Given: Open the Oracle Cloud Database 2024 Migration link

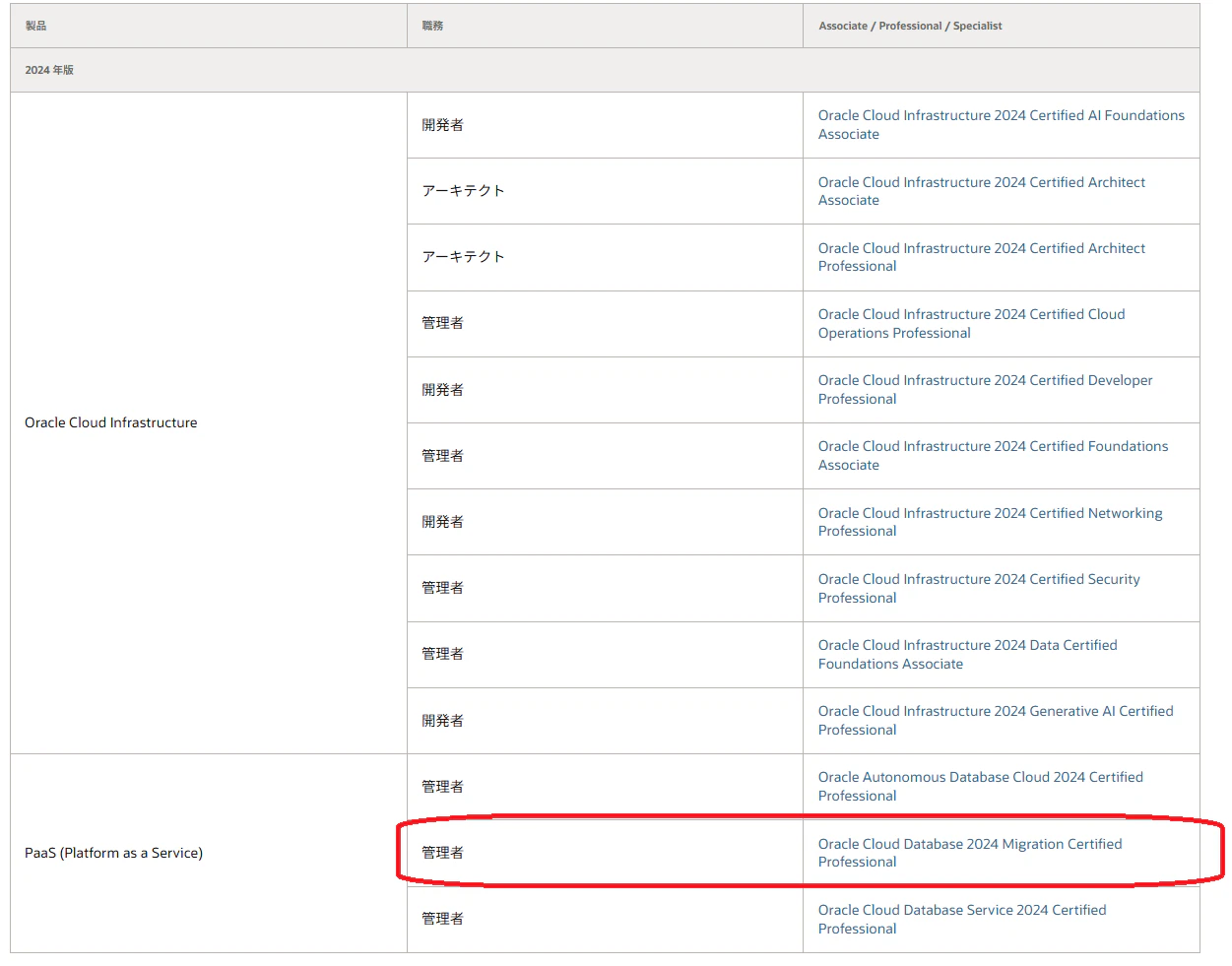Looking at the screenshot, I should 970,853.
